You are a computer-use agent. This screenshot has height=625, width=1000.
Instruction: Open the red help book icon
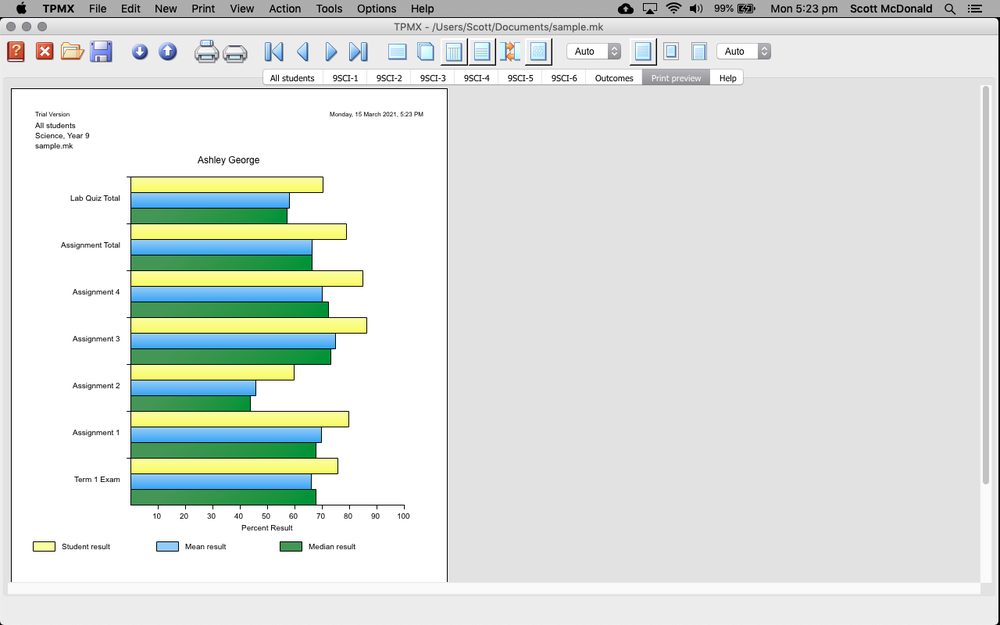click(16, 52)
